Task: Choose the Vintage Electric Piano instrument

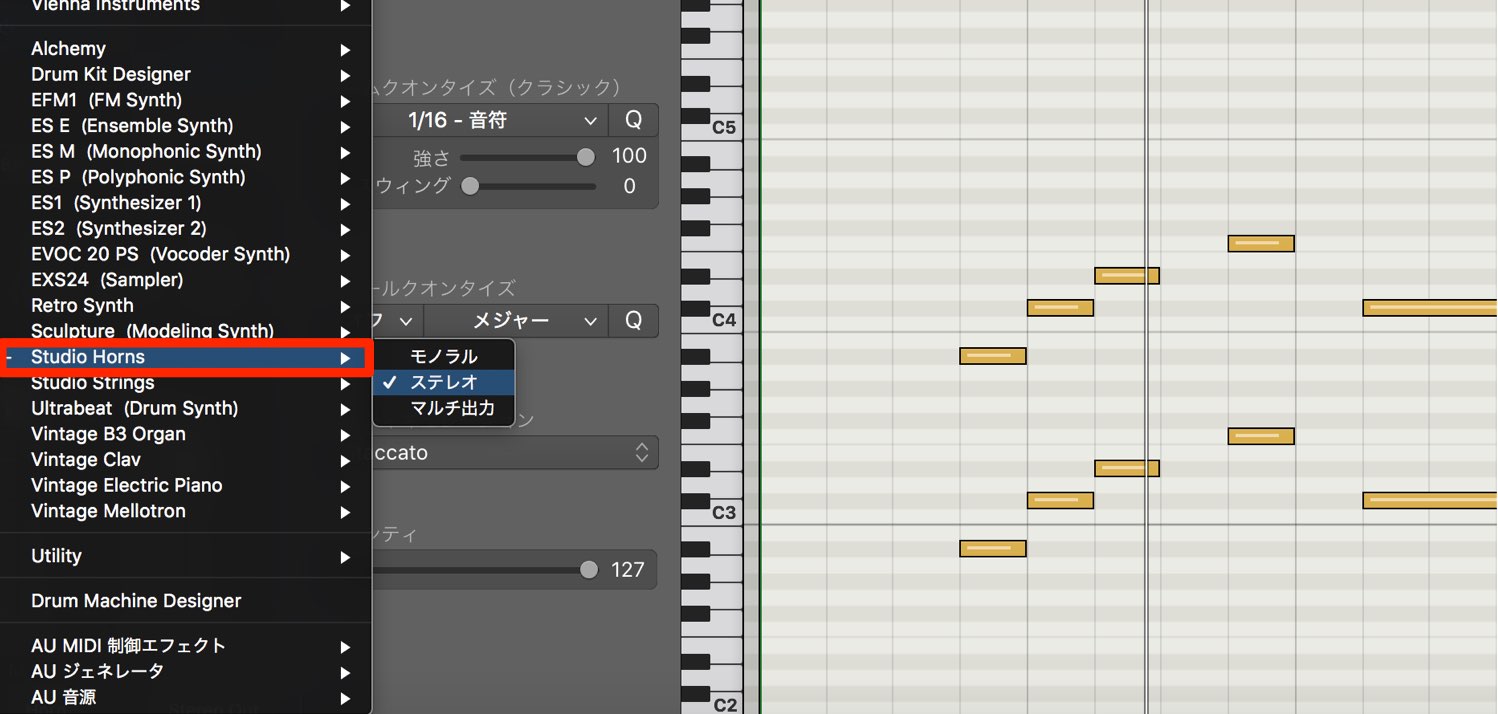Action: tap(186, 485)
